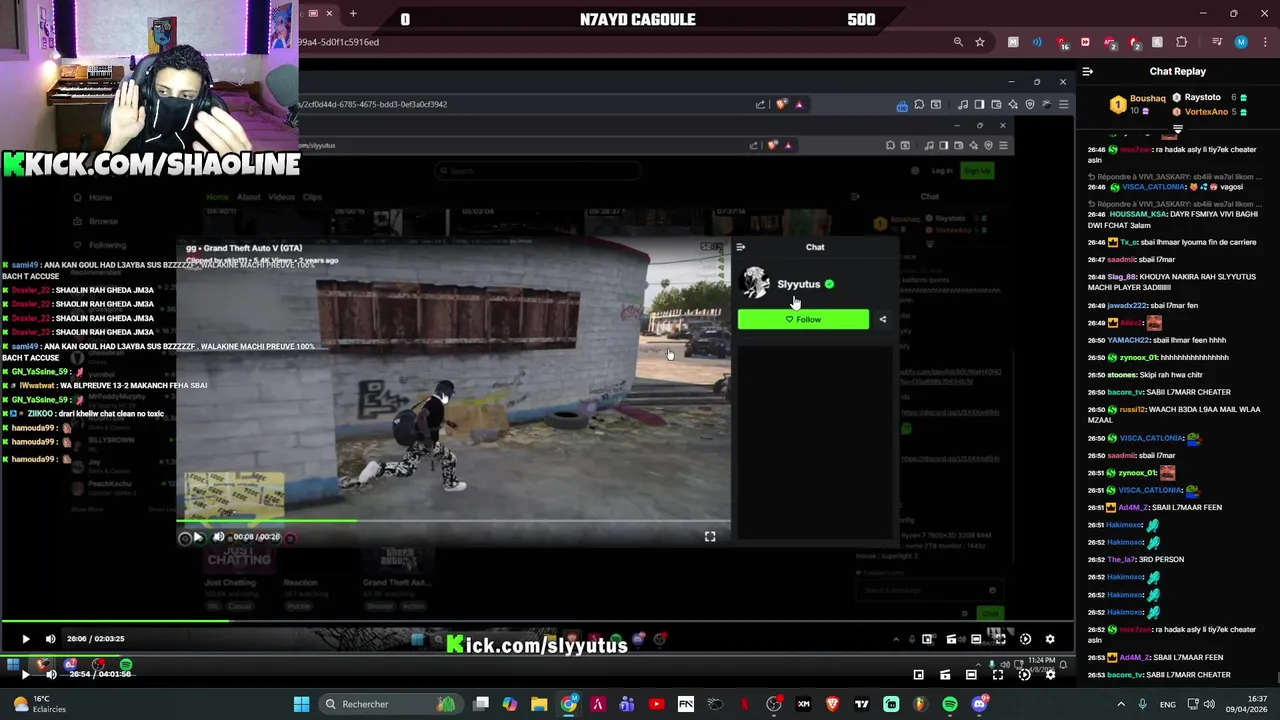Open Brave browser on the taskbar
1280x720 pixels.
[832, 704]
